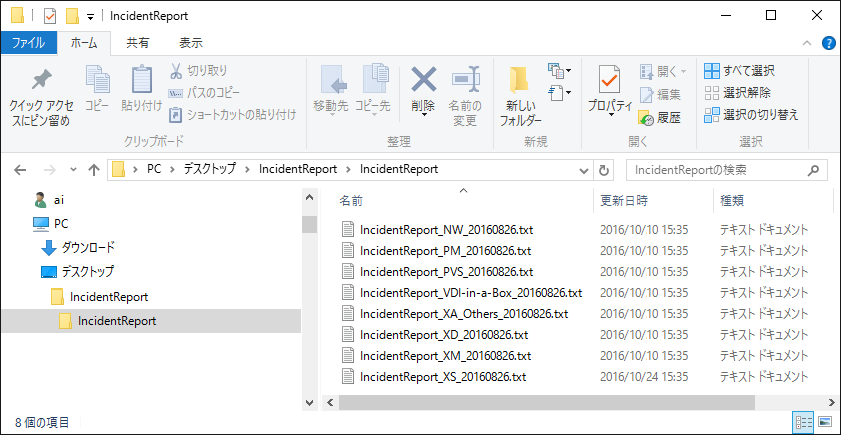
Task: Click the Paste clipboard icon
Action: [x=141, y=81]
